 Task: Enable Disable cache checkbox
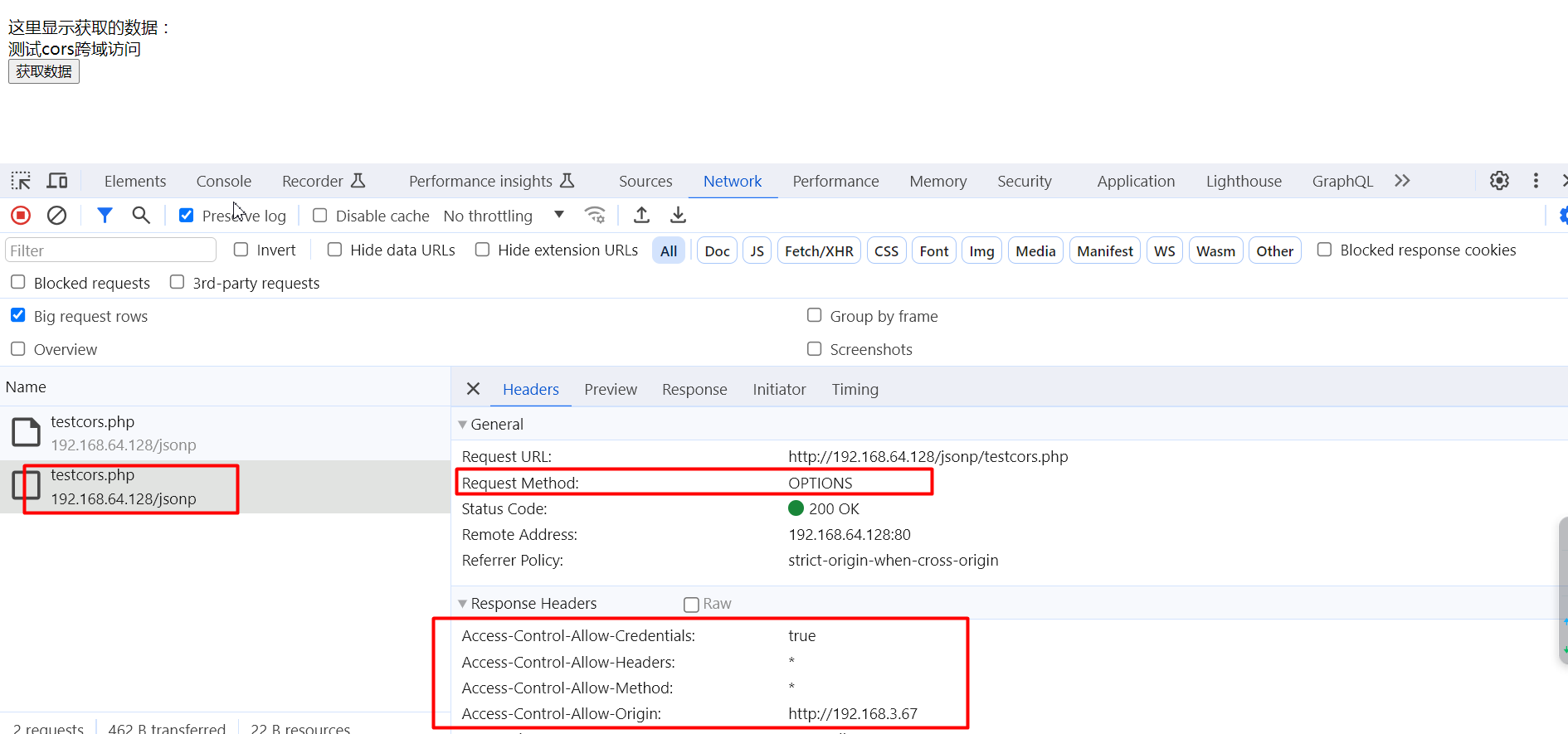point(319,216)
